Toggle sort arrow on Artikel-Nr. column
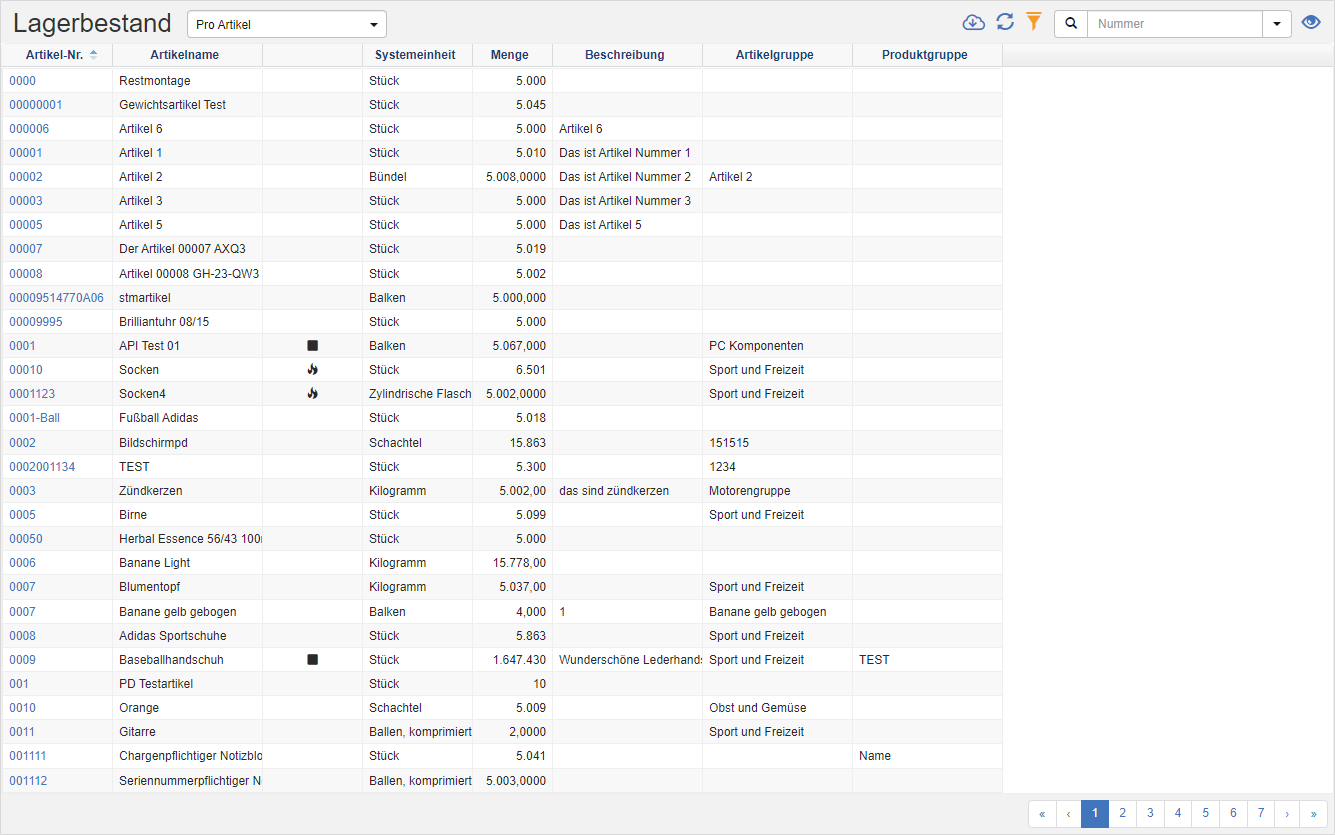The image size is (1335, 835). (94, 55)
